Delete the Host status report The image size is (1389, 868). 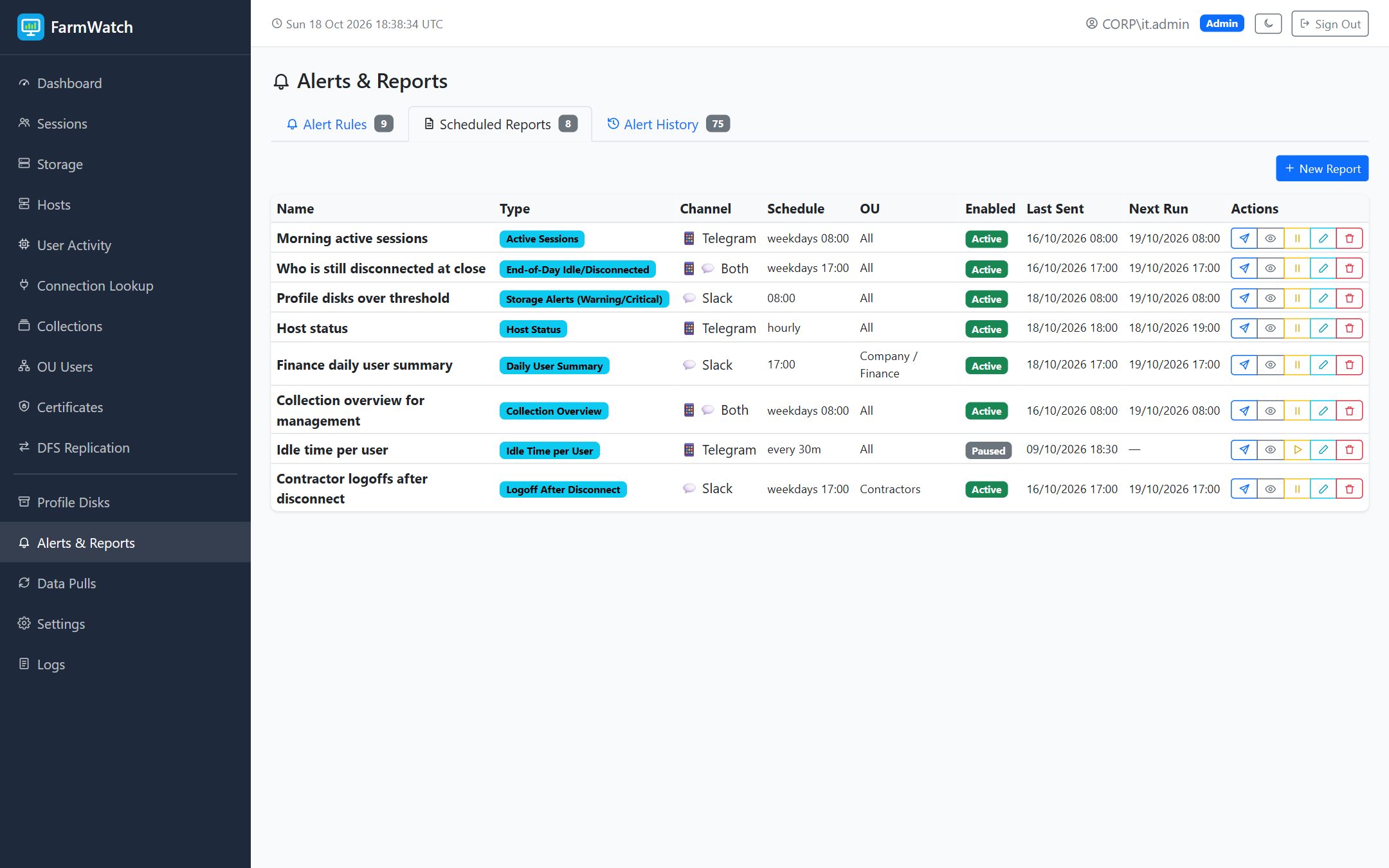pyautogui.click(x=1349, y=328)
